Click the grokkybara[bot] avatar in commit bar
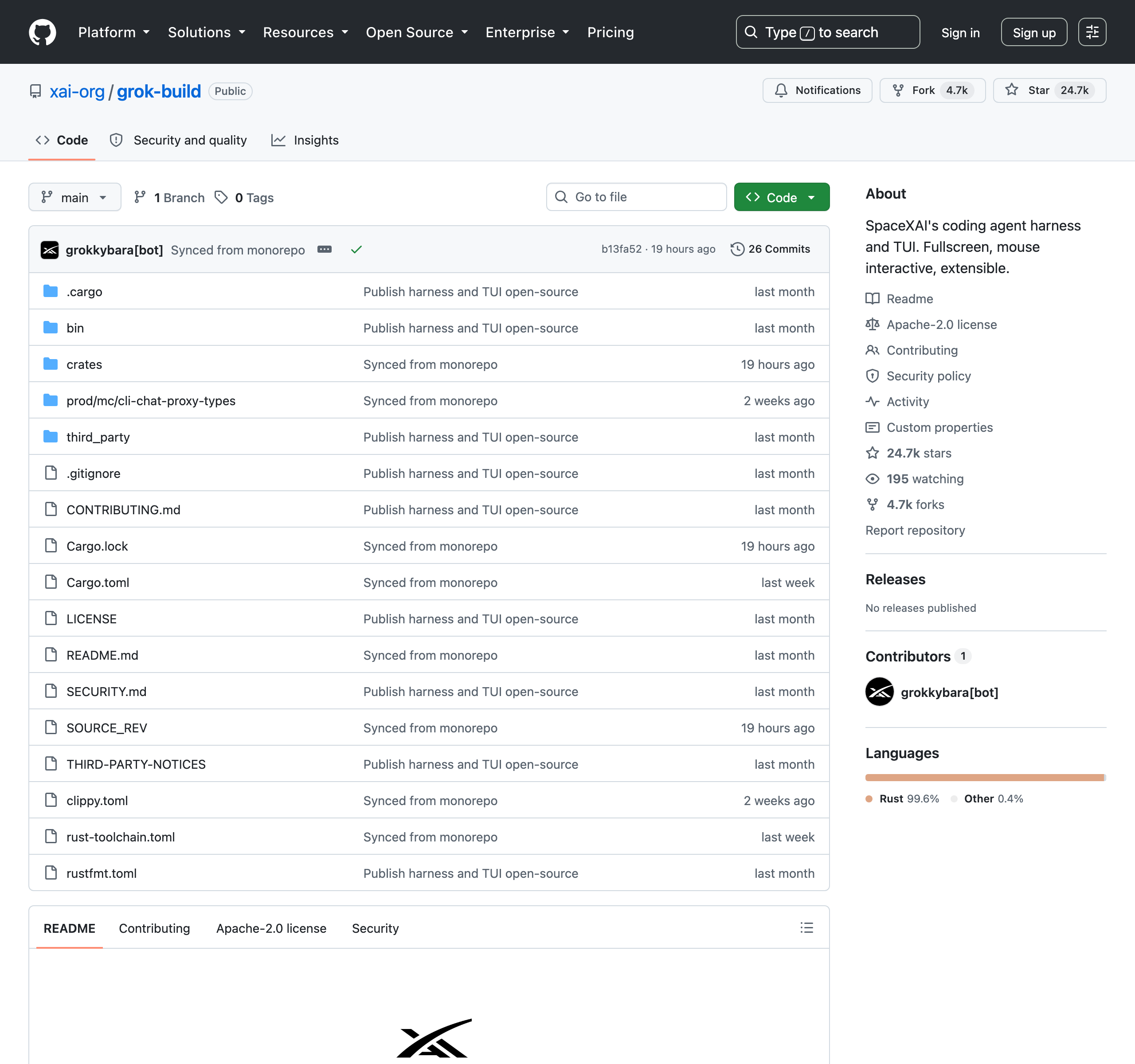The height and width of the screenshot is (1064, 1135). click(50, 250)
